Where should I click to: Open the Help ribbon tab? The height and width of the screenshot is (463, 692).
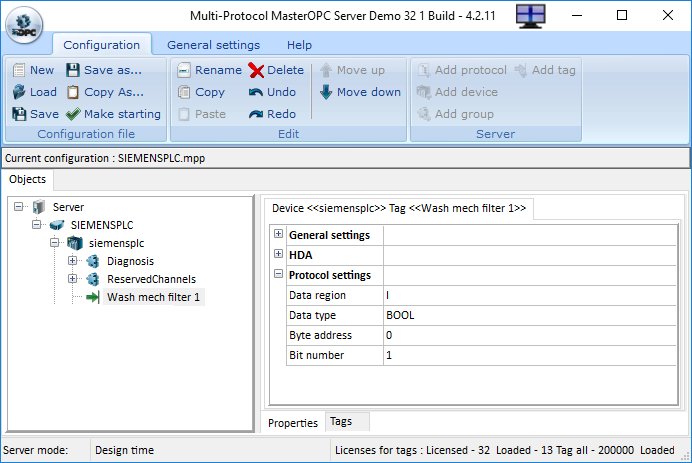300,45
